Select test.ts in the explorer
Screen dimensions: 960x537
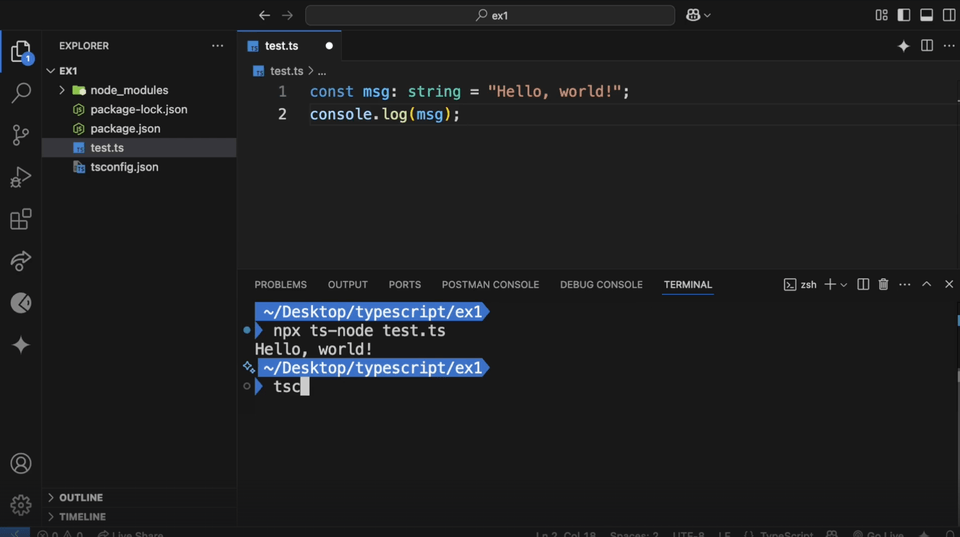pos(139,148)
